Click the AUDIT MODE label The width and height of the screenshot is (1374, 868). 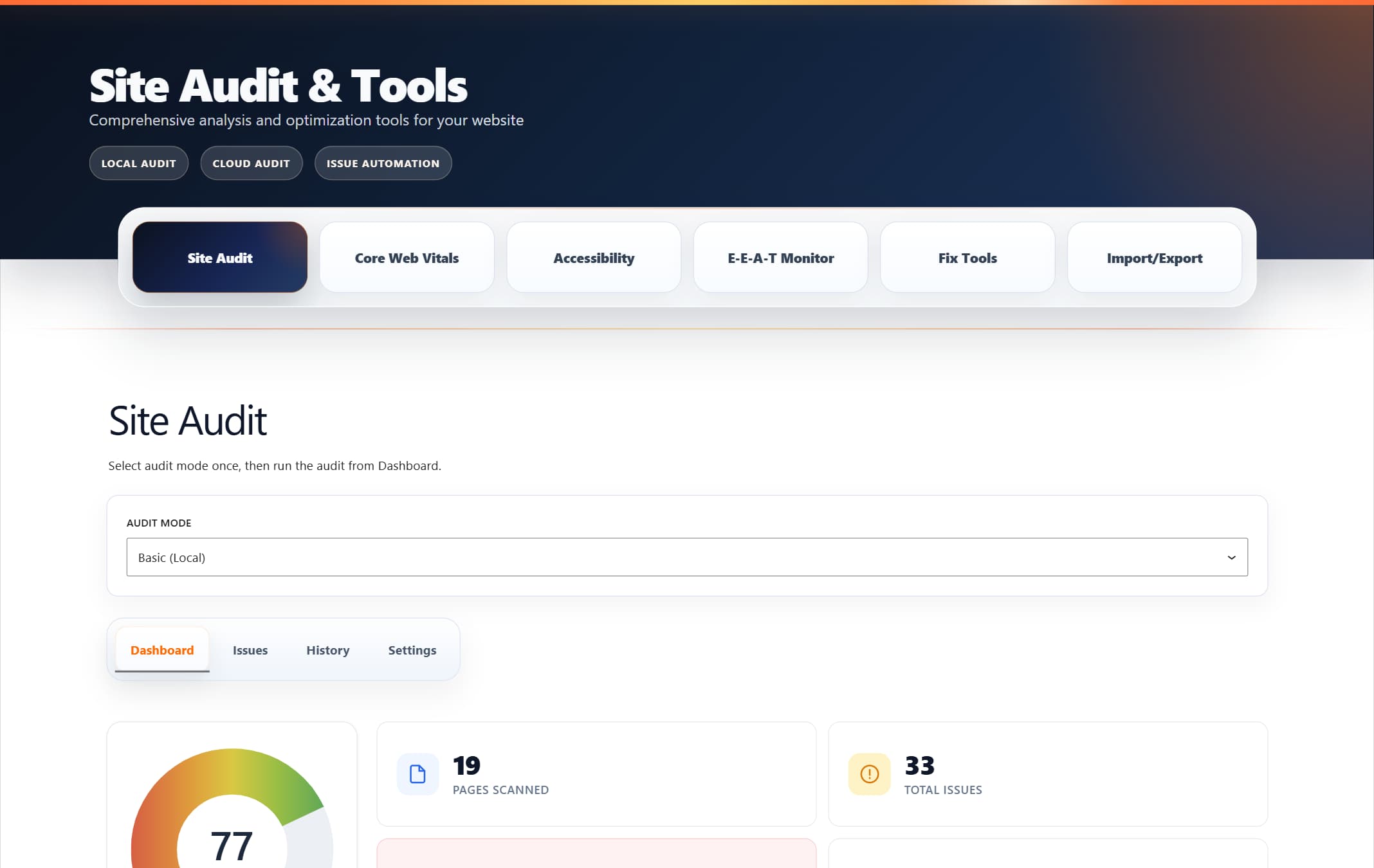[159, 523]
